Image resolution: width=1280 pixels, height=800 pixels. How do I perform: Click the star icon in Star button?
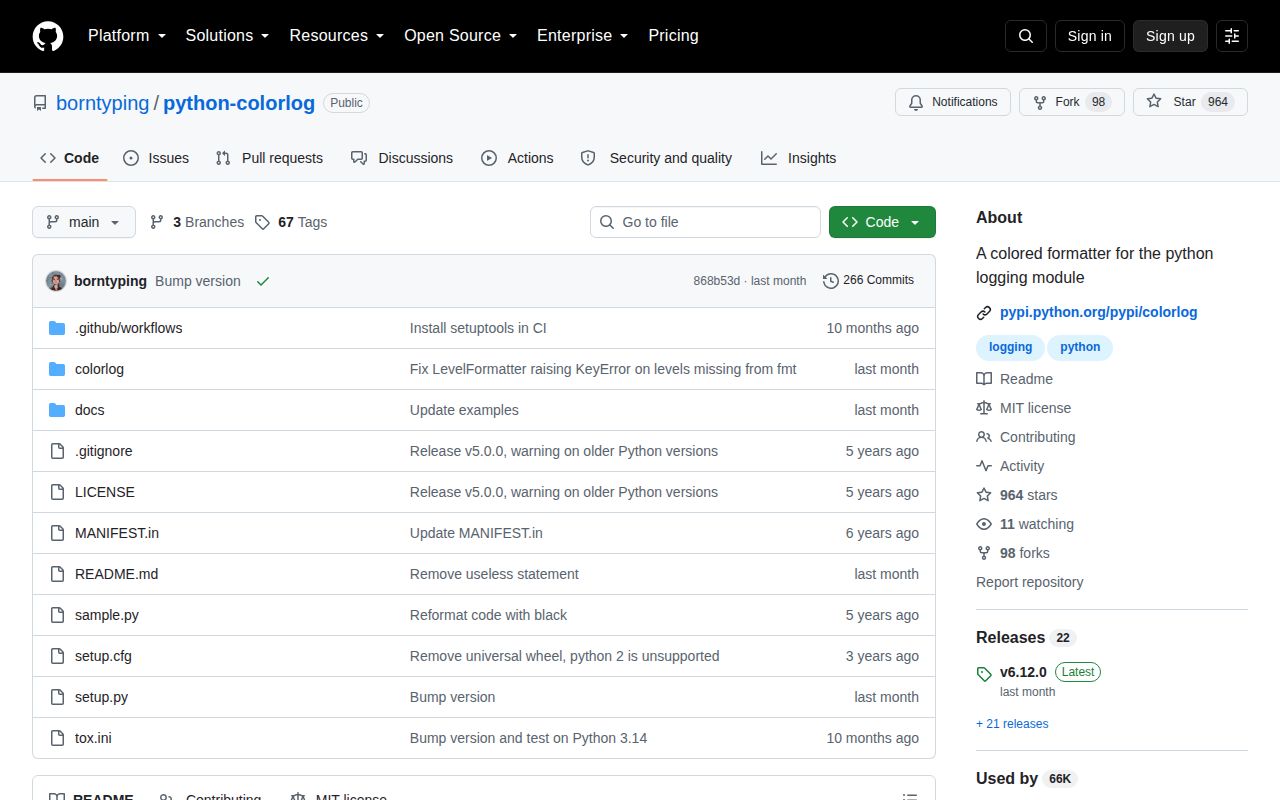tap(1154, 102)
